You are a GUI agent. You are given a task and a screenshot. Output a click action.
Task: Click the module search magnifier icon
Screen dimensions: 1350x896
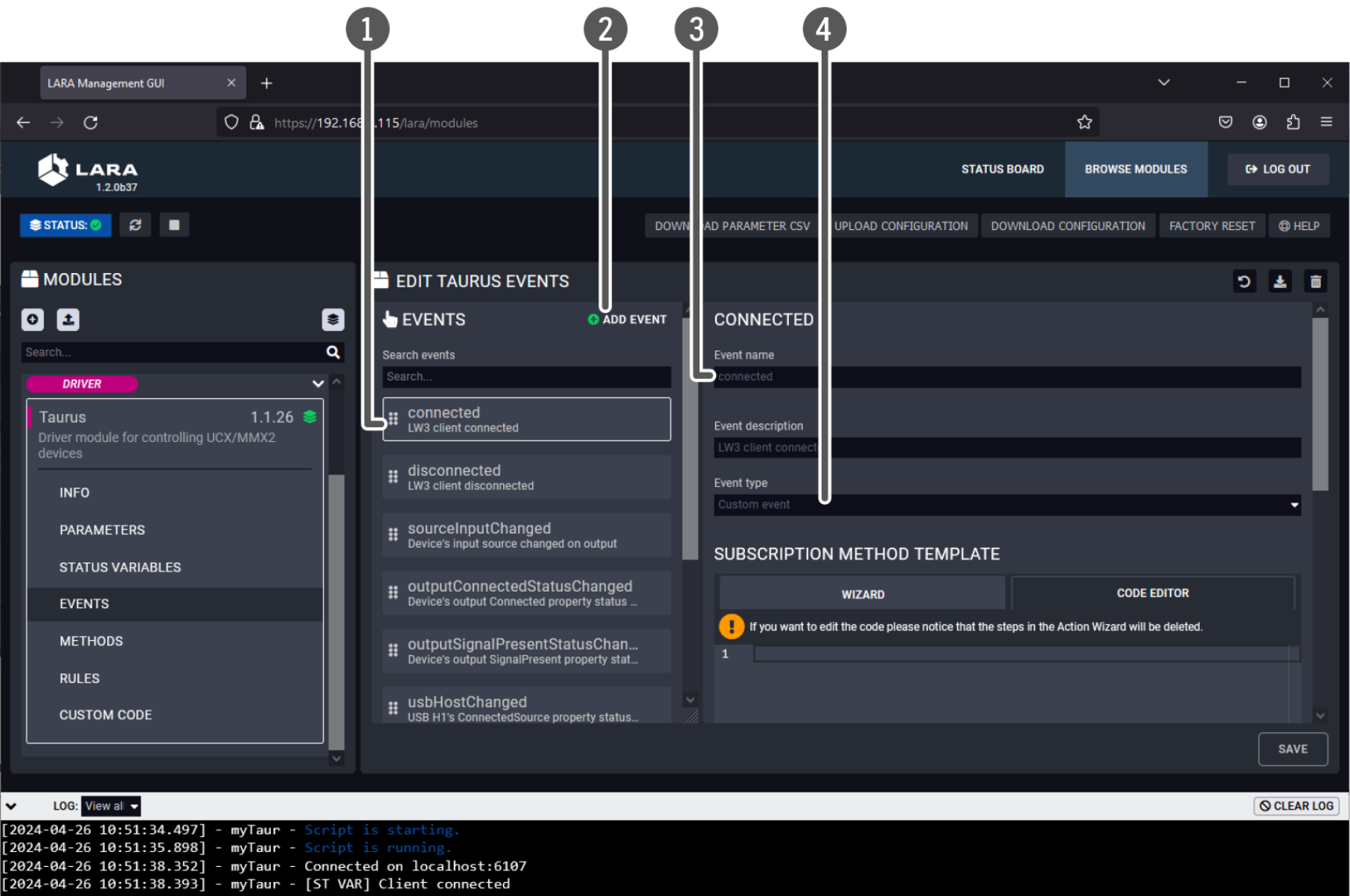pos(333,352)
